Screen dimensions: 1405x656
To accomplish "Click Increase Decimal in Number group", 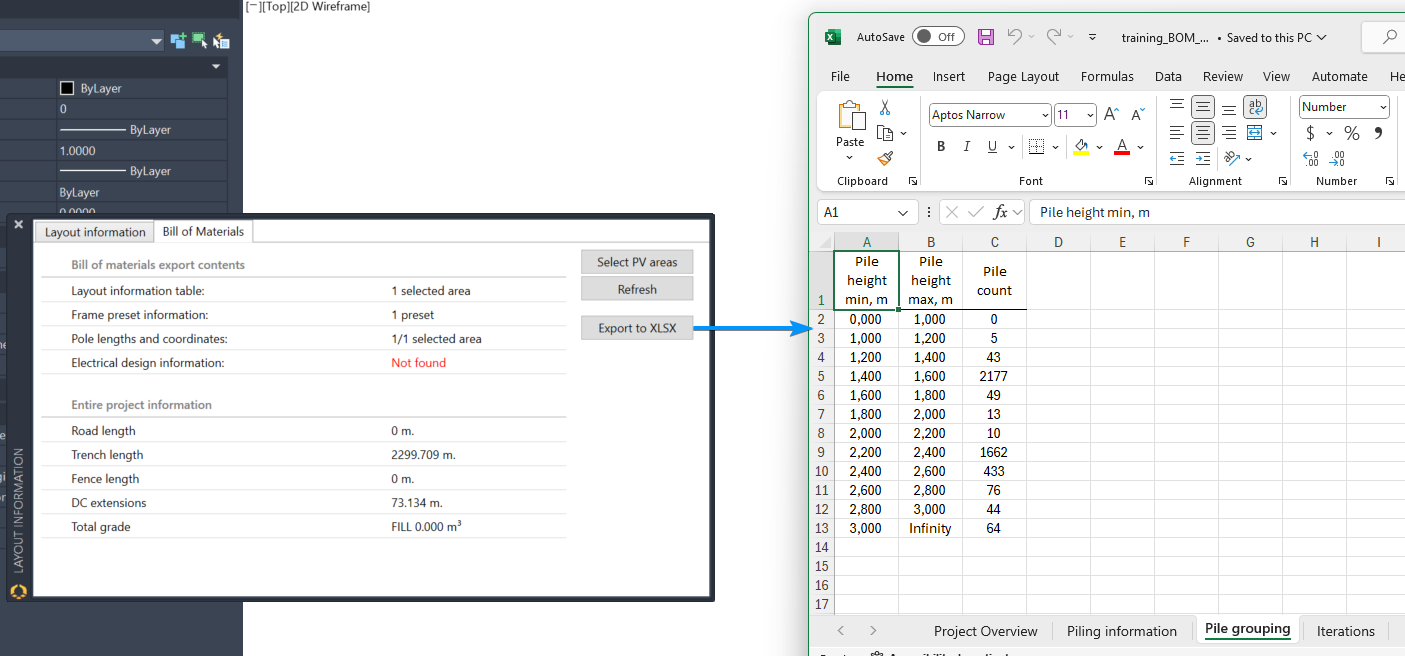I will (x=1310, y=158).
